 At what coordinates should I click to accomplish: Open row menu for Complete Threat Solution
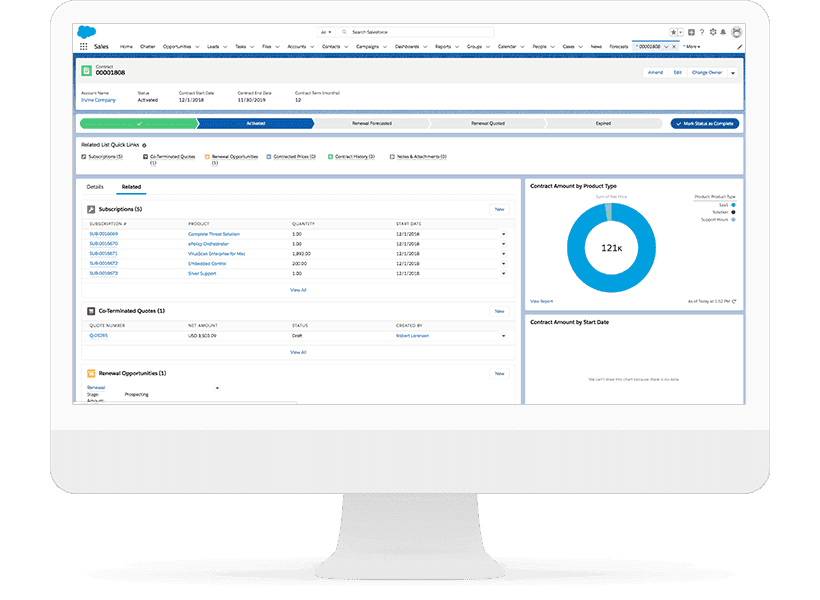coord(504,234)
